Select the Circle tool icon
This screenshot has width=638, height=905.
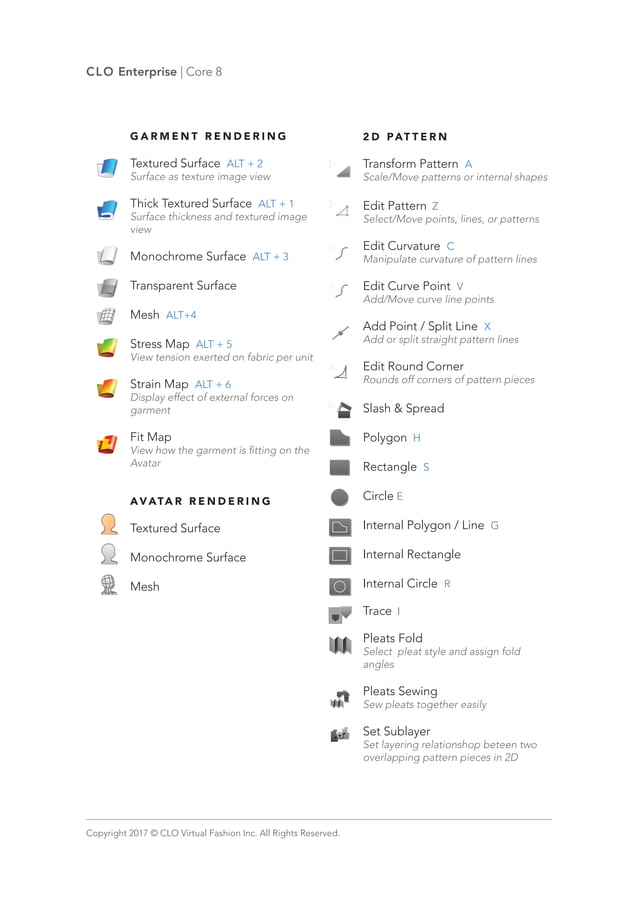pyautogui.click(x=340, y=497)
